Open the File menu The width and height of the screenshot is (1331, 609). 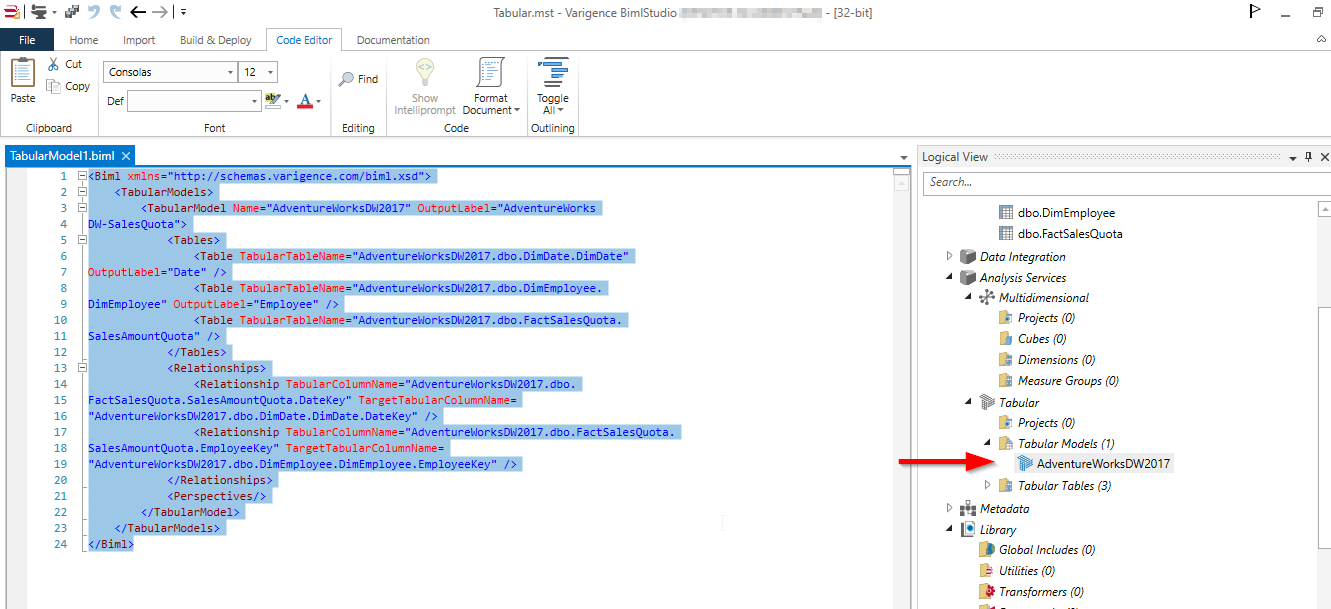[x=28, y=40]
